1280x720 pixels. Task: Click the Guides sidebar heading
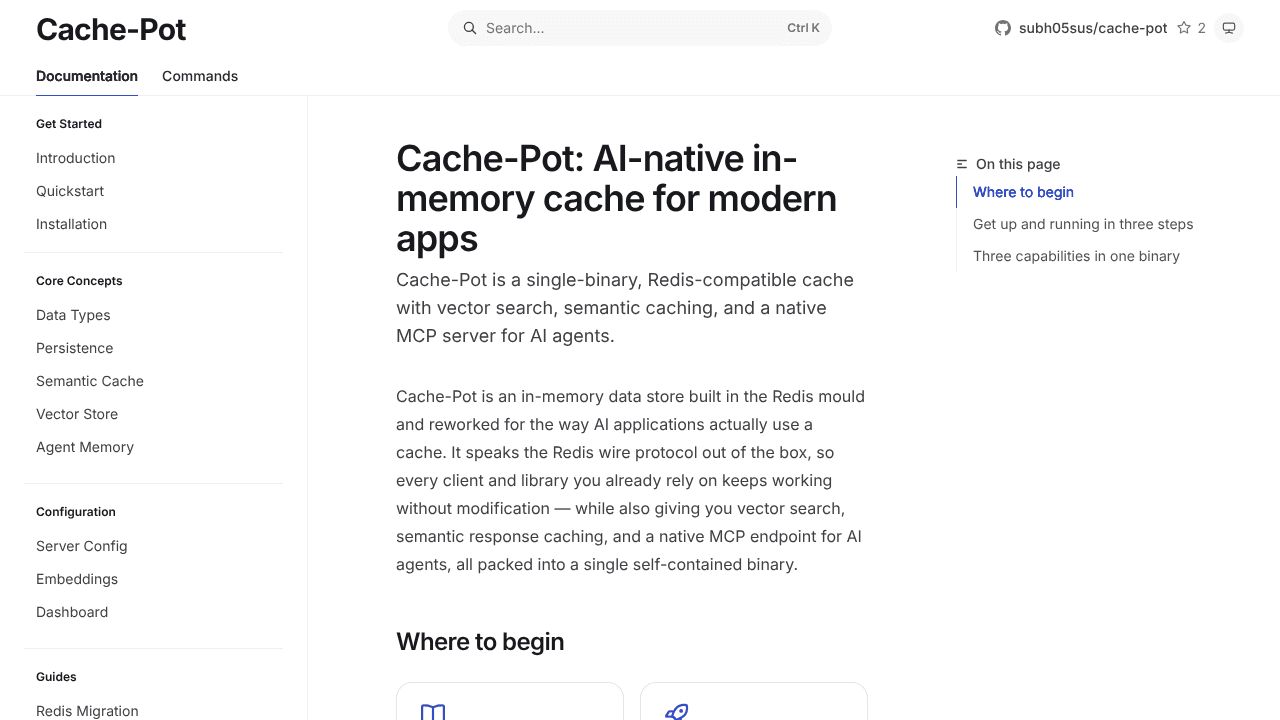tap(56, 677)
